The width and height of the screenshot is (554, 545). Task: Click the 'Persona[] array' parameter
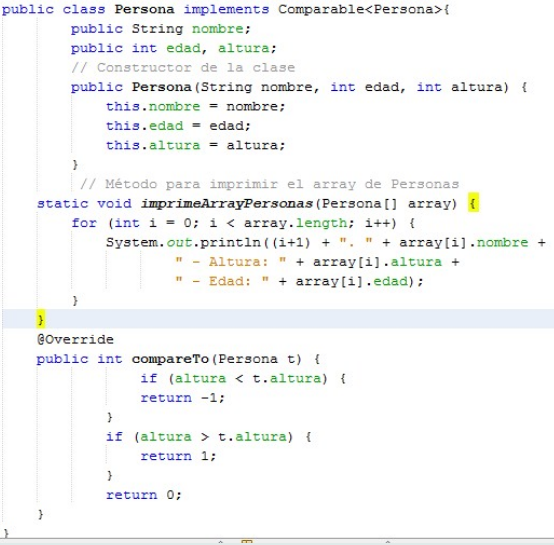(x=387, y=204)
